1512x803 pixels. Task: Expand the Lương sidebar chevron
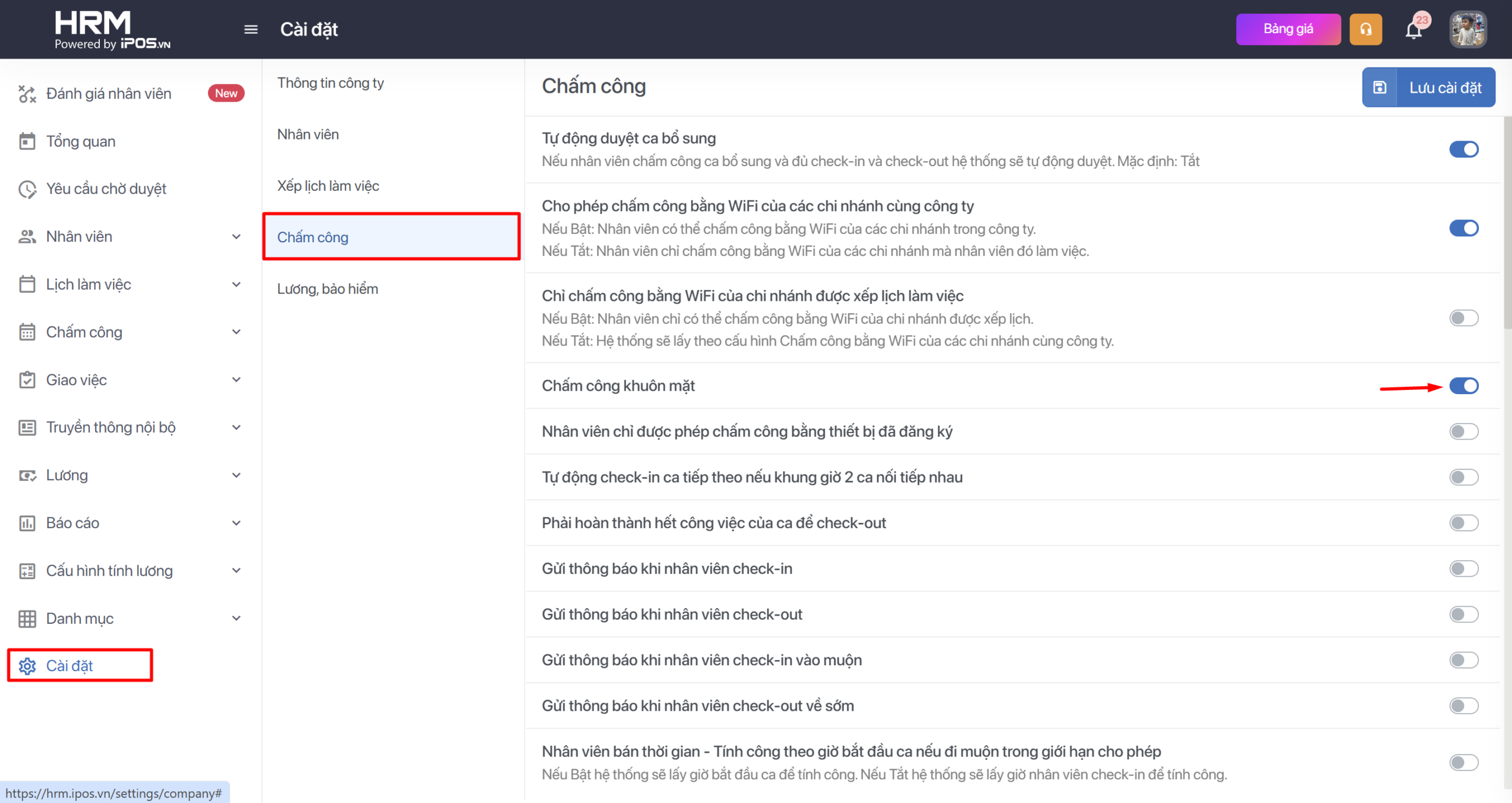[x=236, y=476]
